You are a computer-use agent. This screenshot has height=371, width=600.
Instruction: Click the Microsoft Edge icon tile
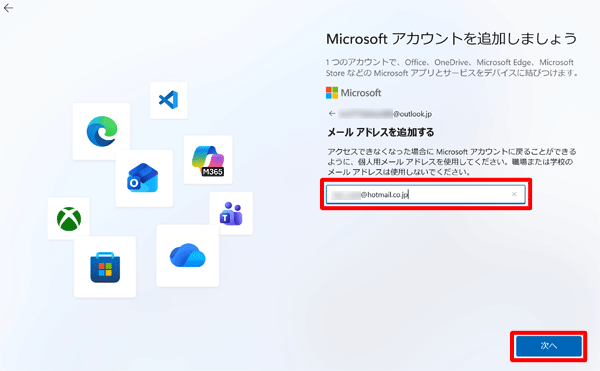click(101, 131)
